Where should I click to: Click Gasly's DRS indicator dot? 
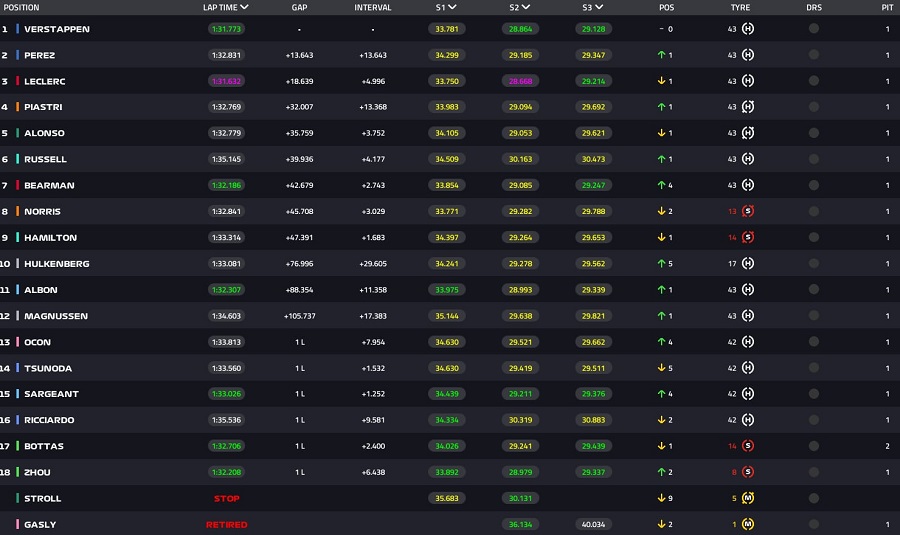click(x=813, y=524)
